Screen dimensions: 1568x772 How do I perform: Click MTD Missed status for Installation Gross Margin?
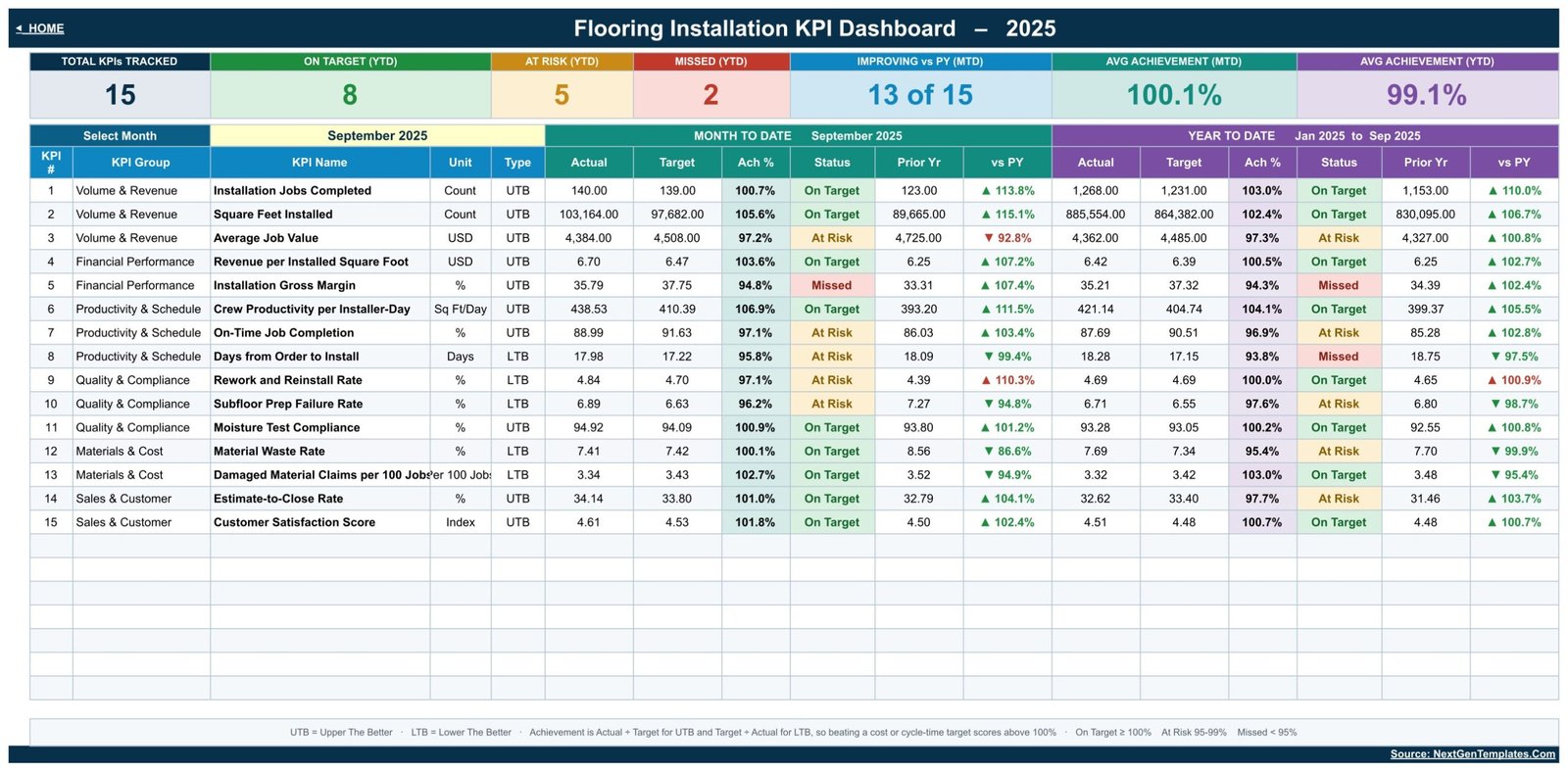(x=832, y=285)
